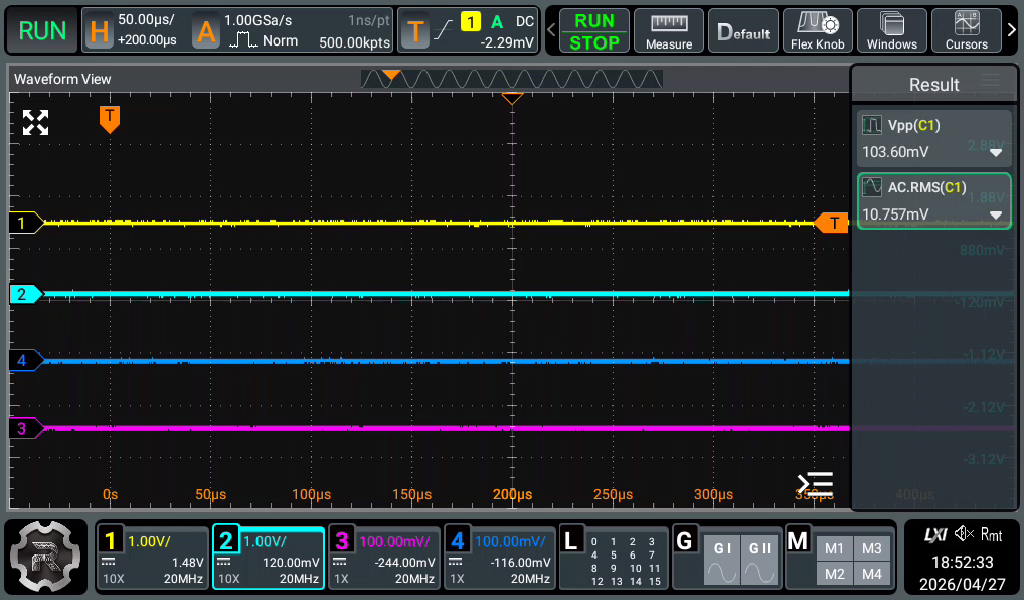Image resolution: width=1024 pixels, height=600 pixels.
Task: Toggle channel 4 blue on/off
Action: pyautogui.click(x=500, y=558)
